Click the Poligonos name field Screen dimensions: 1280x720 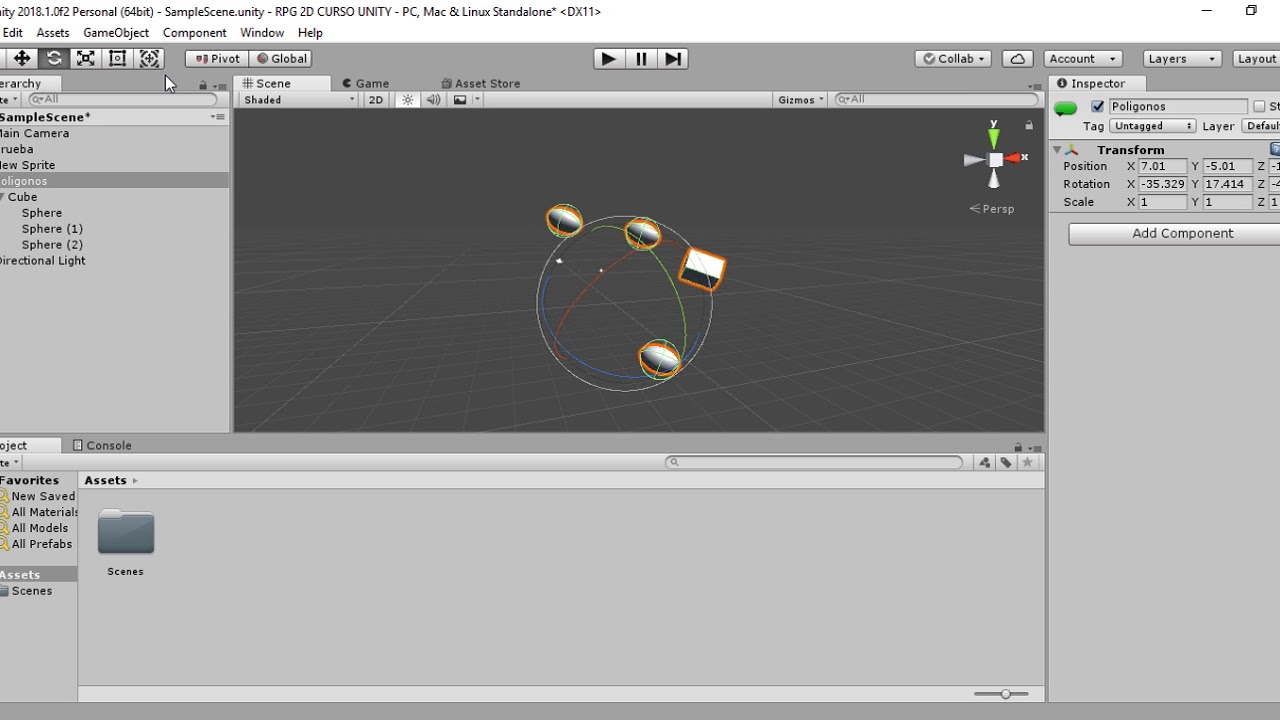click(x=1178, y=106)
